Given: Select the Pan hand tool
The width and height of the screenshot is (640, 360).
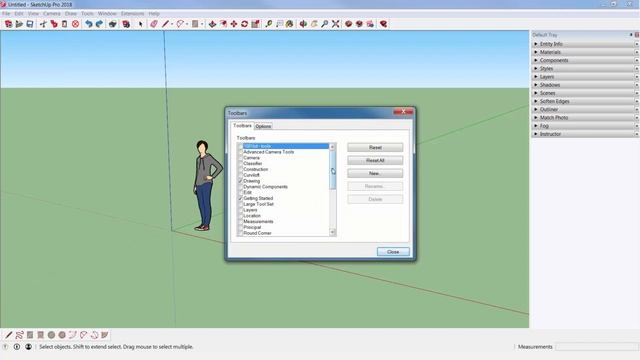Looking at the screenshot, I should pyautogui.click(x=314, y=24).
